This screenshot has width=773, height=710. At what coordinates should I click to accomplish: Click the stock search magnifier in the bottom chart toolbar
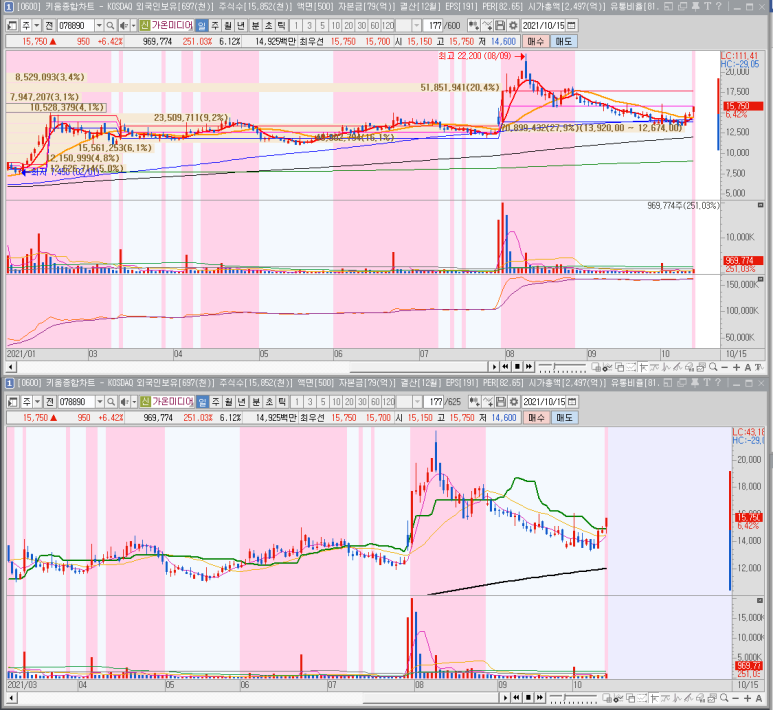tap(111, 402)
